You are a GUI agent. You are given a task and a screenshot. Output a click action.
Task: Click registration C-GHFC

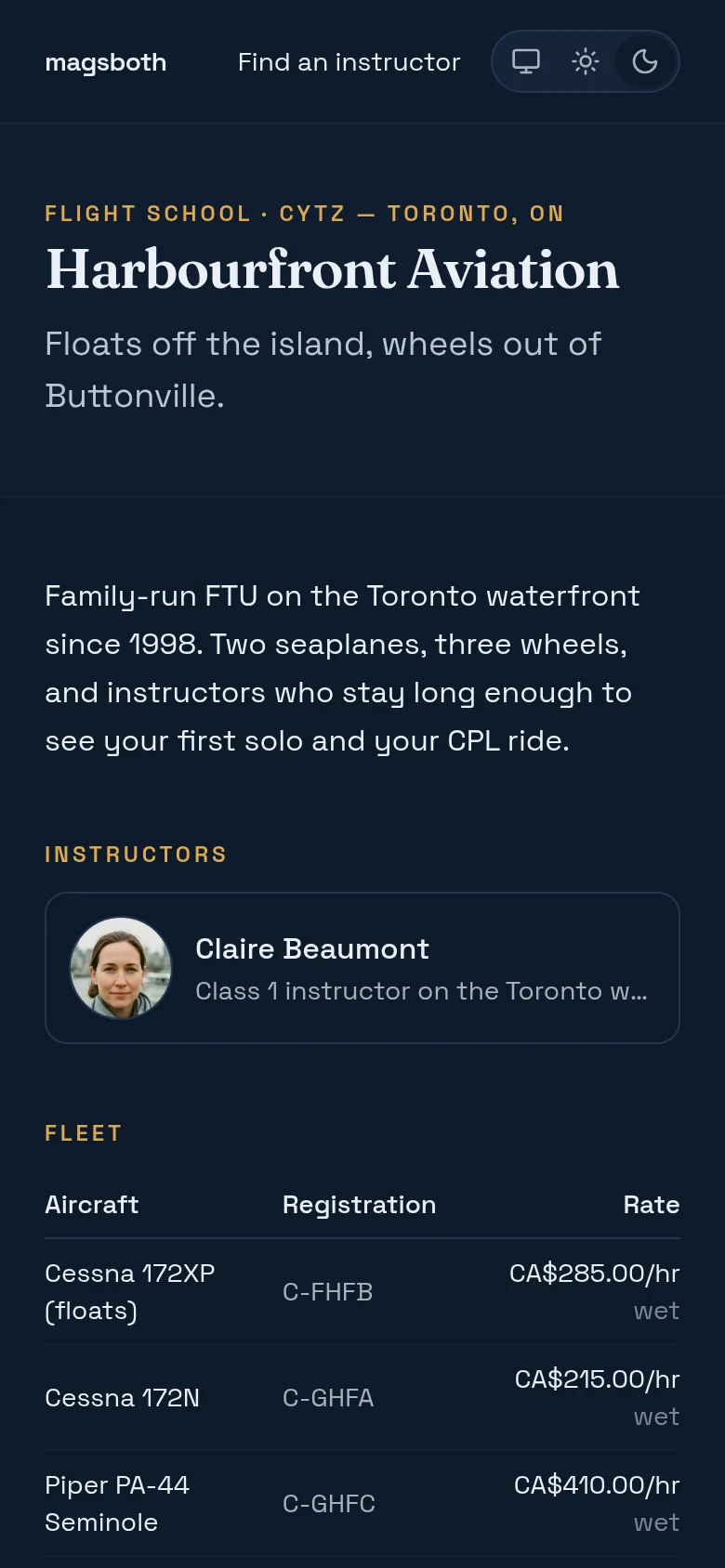(329, 1504)
